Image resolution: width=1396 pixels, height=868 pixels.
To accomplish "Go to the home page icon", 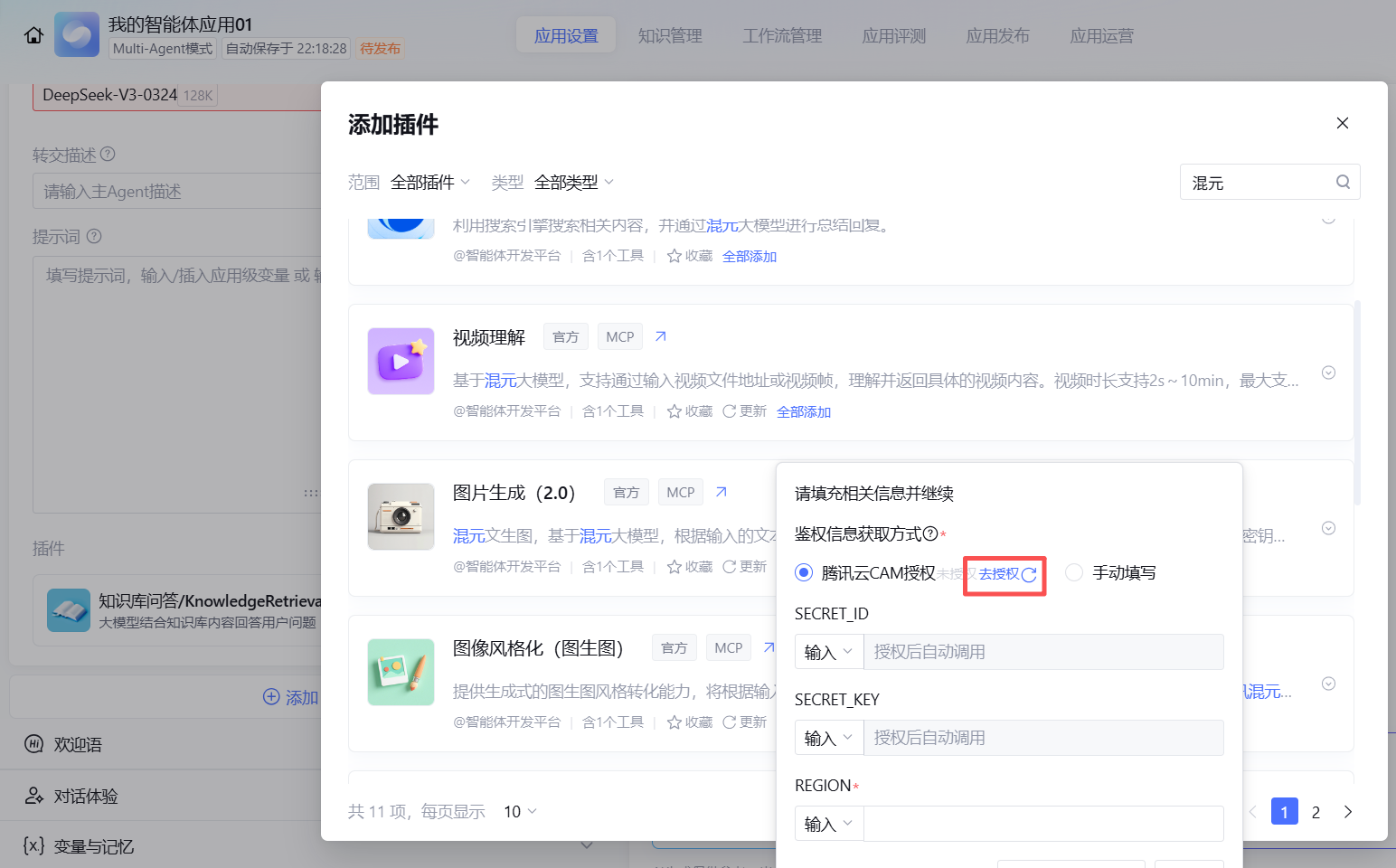I will (x=33, y=35).
